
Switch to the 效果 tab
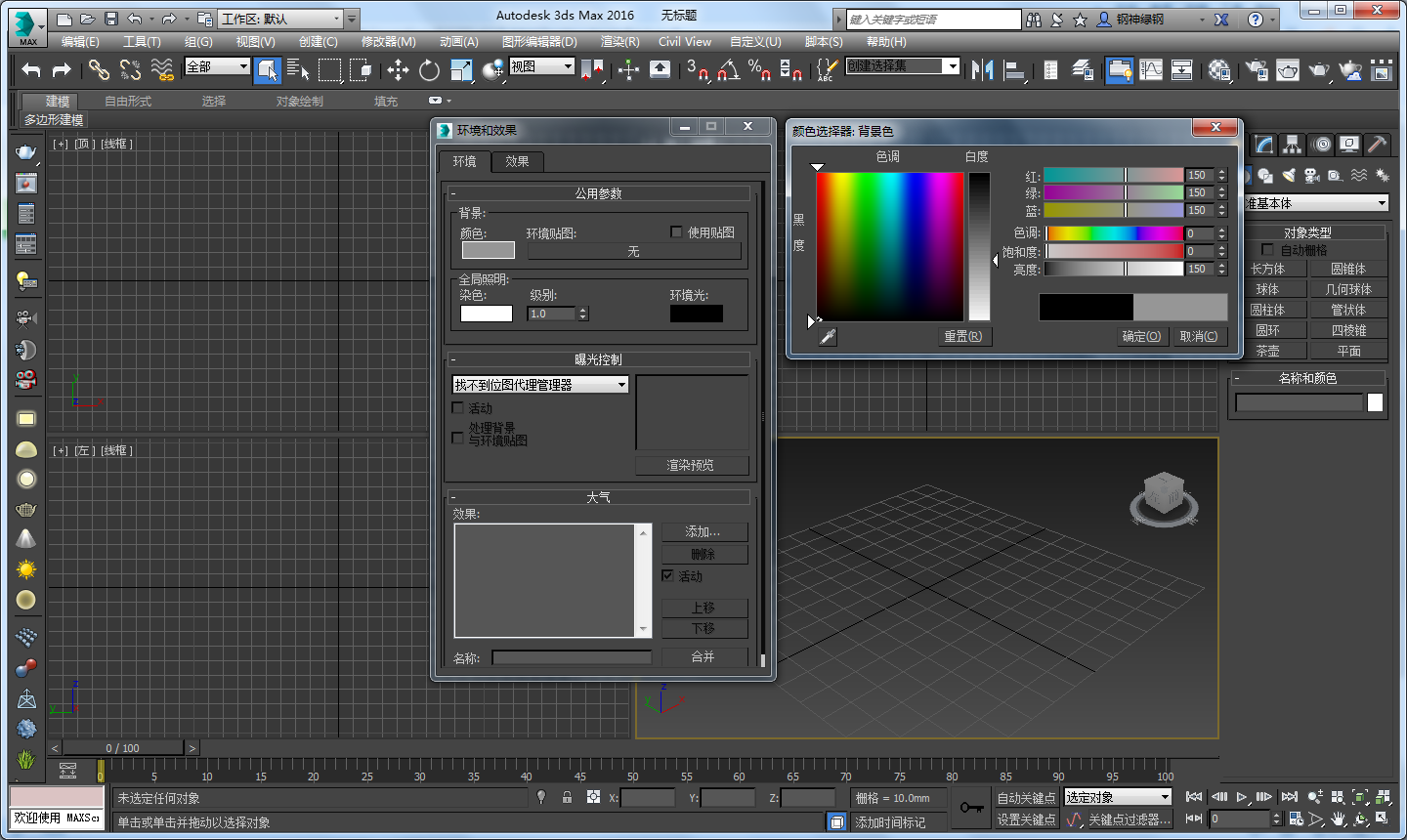(517, 161)
